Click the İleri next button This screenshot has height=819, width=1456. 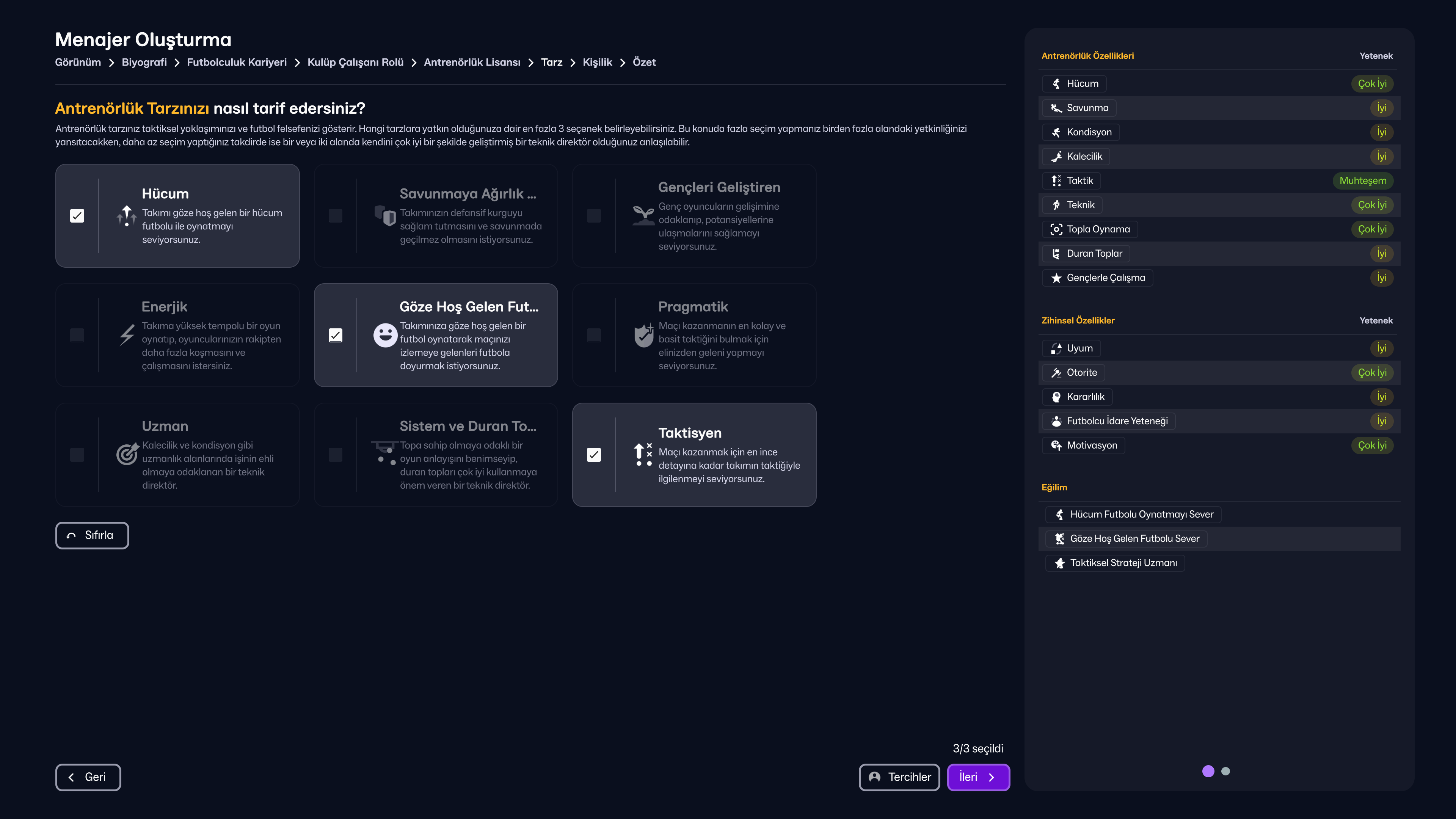coord(978,777)
